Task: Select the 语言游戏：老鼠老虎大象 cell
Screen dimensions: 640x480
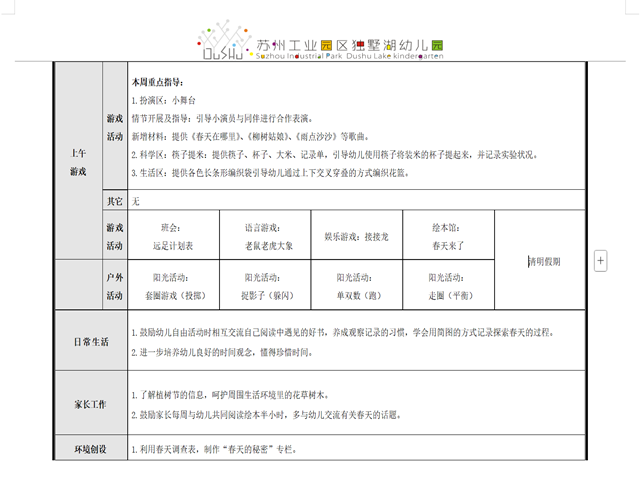Action: [x=265, y=235]
